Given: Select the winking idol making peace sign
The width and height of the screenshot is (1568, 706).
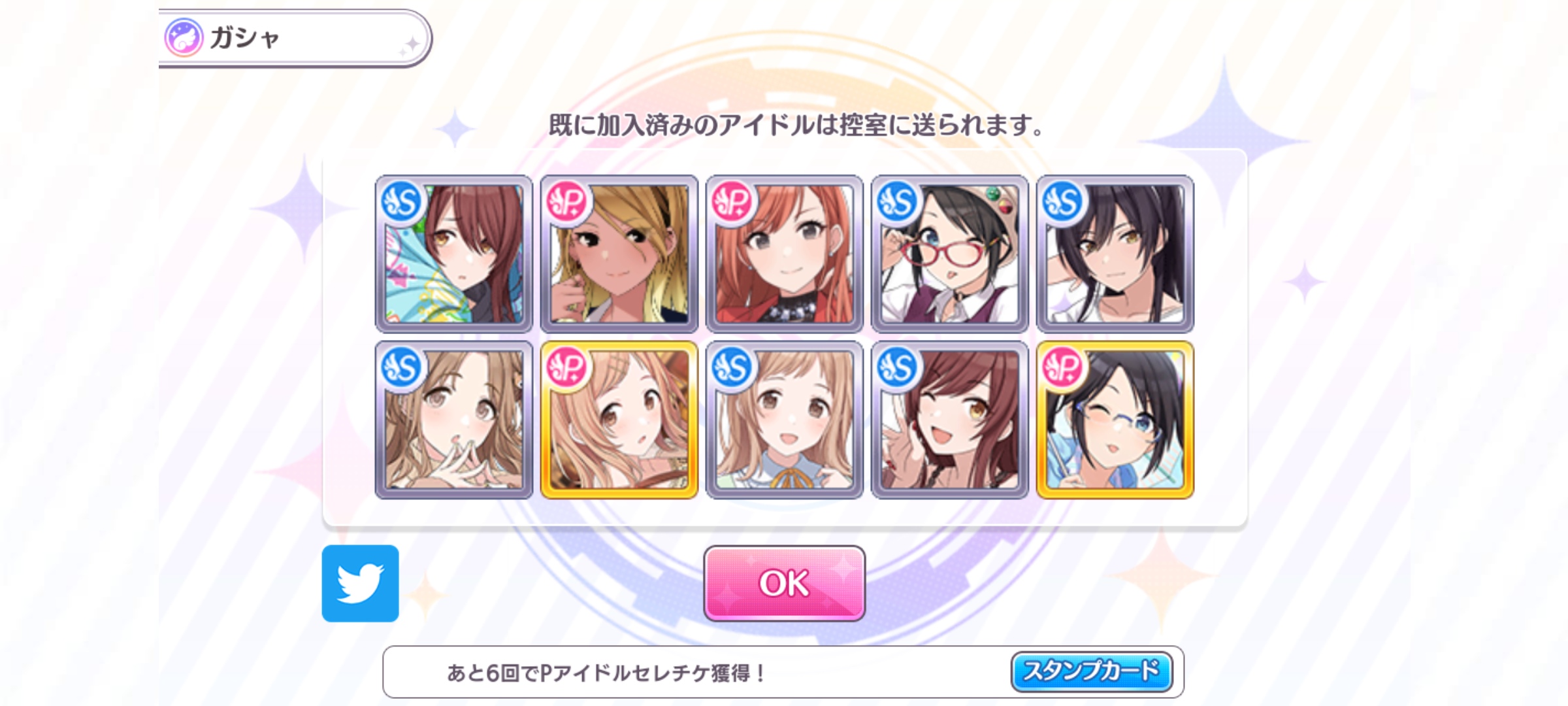Looking at the screenshot, I should coord(950,420).
